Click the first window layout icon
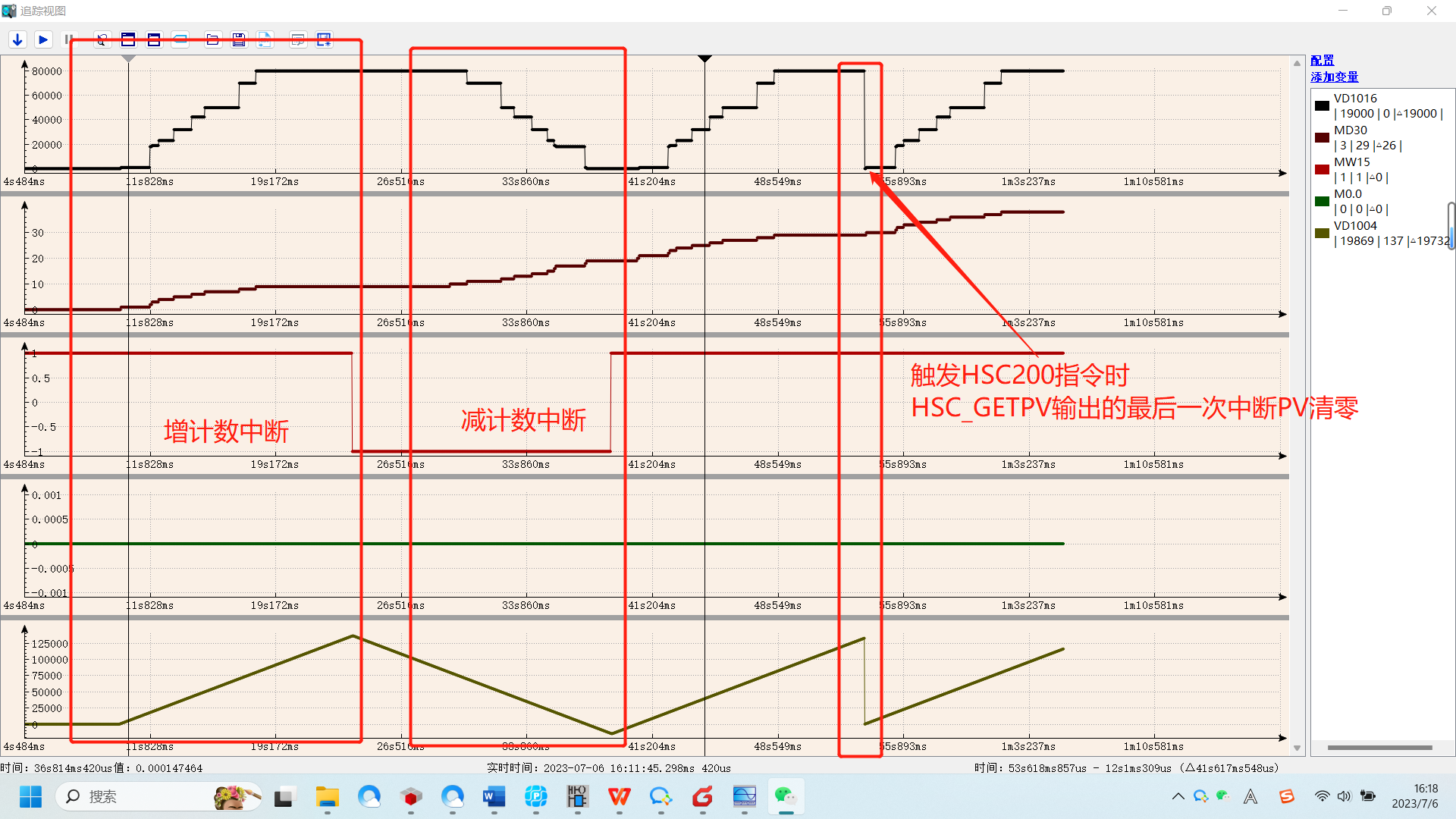 tap(128, 39)
